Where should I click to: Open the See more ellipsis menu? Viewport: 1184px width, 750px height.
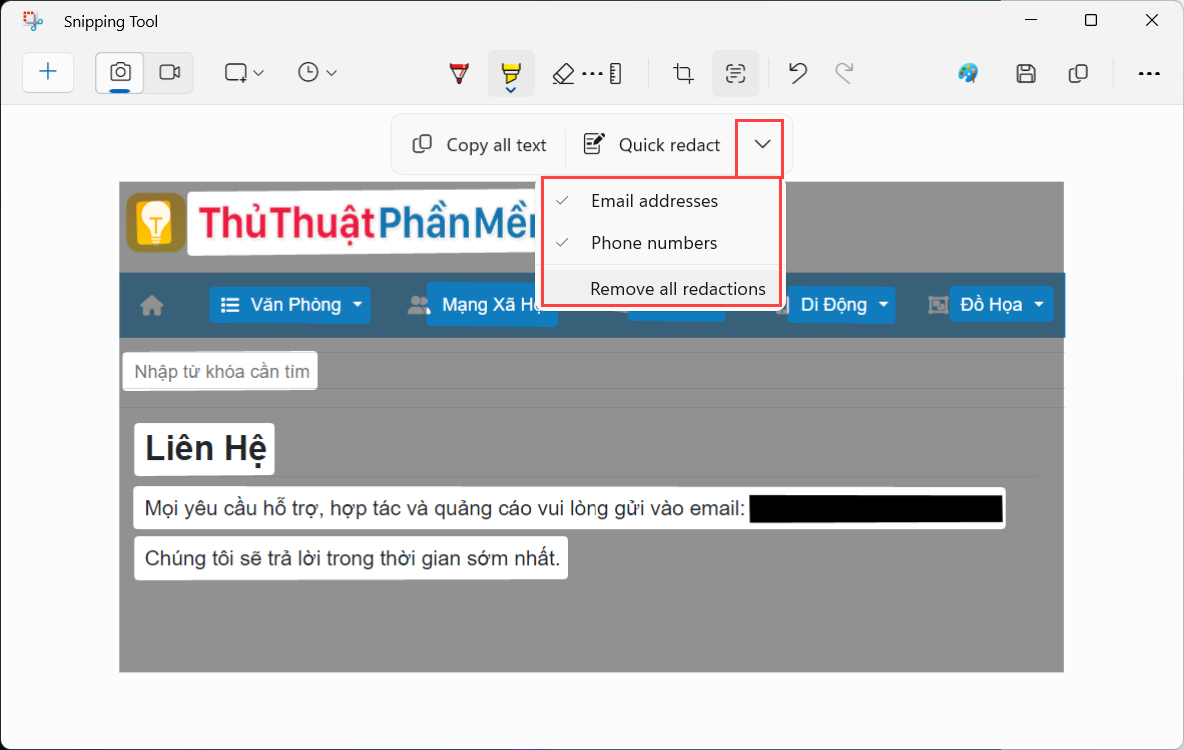coord(1149,73)
